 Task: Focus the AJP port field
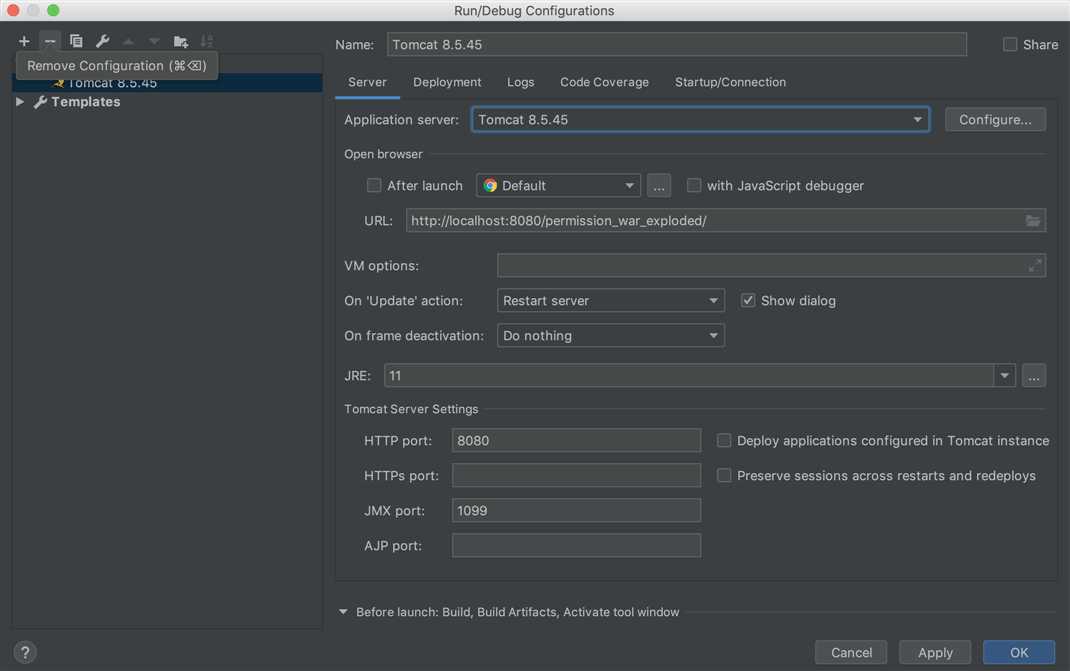click(576, 545)
